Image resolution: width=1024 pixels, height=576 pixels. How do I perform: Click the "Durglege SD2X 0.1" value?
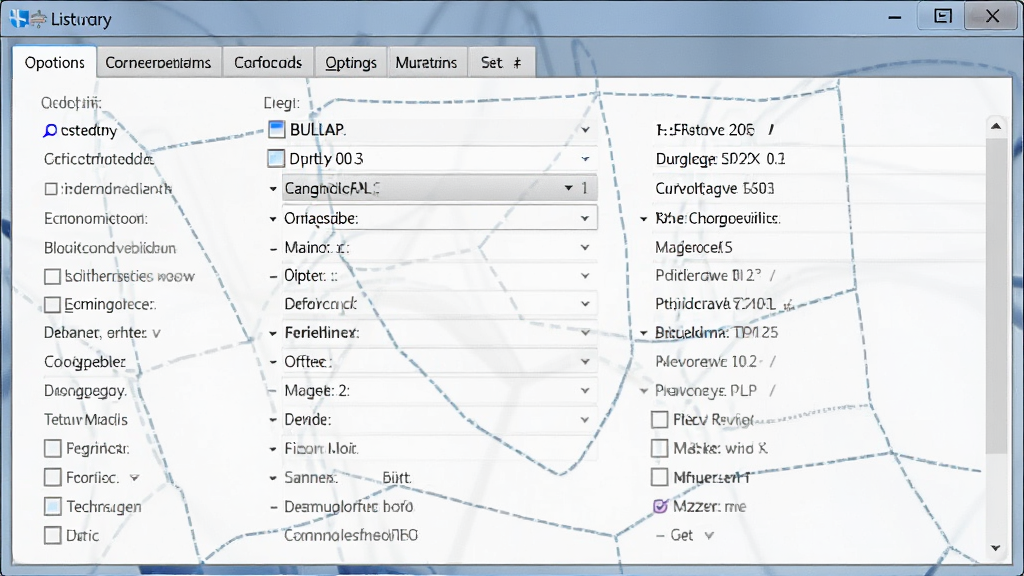point(720,159)
